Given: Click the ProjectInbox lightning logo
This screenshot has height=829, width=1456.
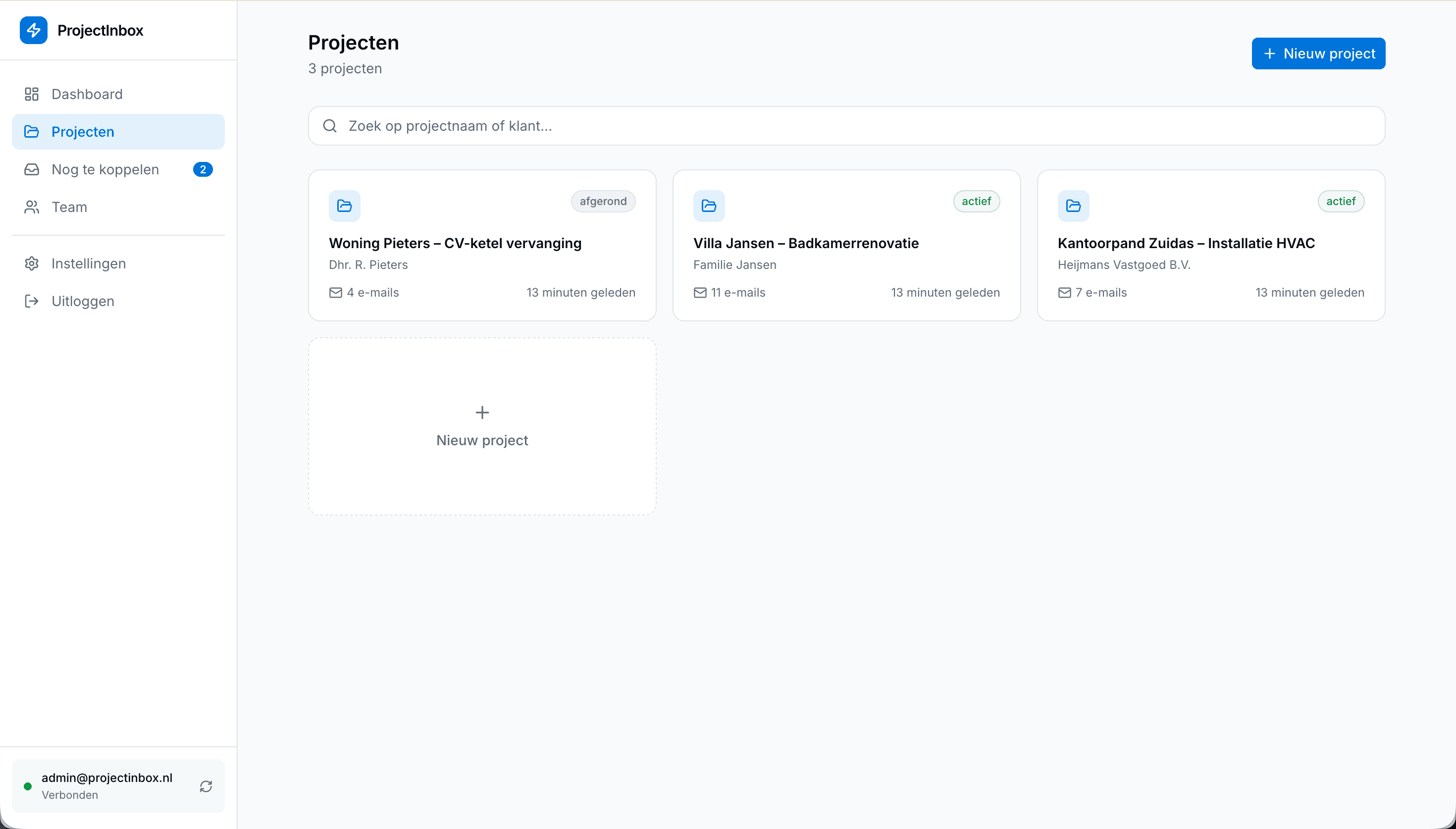Looking at the screenshot, I should click(34, 30).
